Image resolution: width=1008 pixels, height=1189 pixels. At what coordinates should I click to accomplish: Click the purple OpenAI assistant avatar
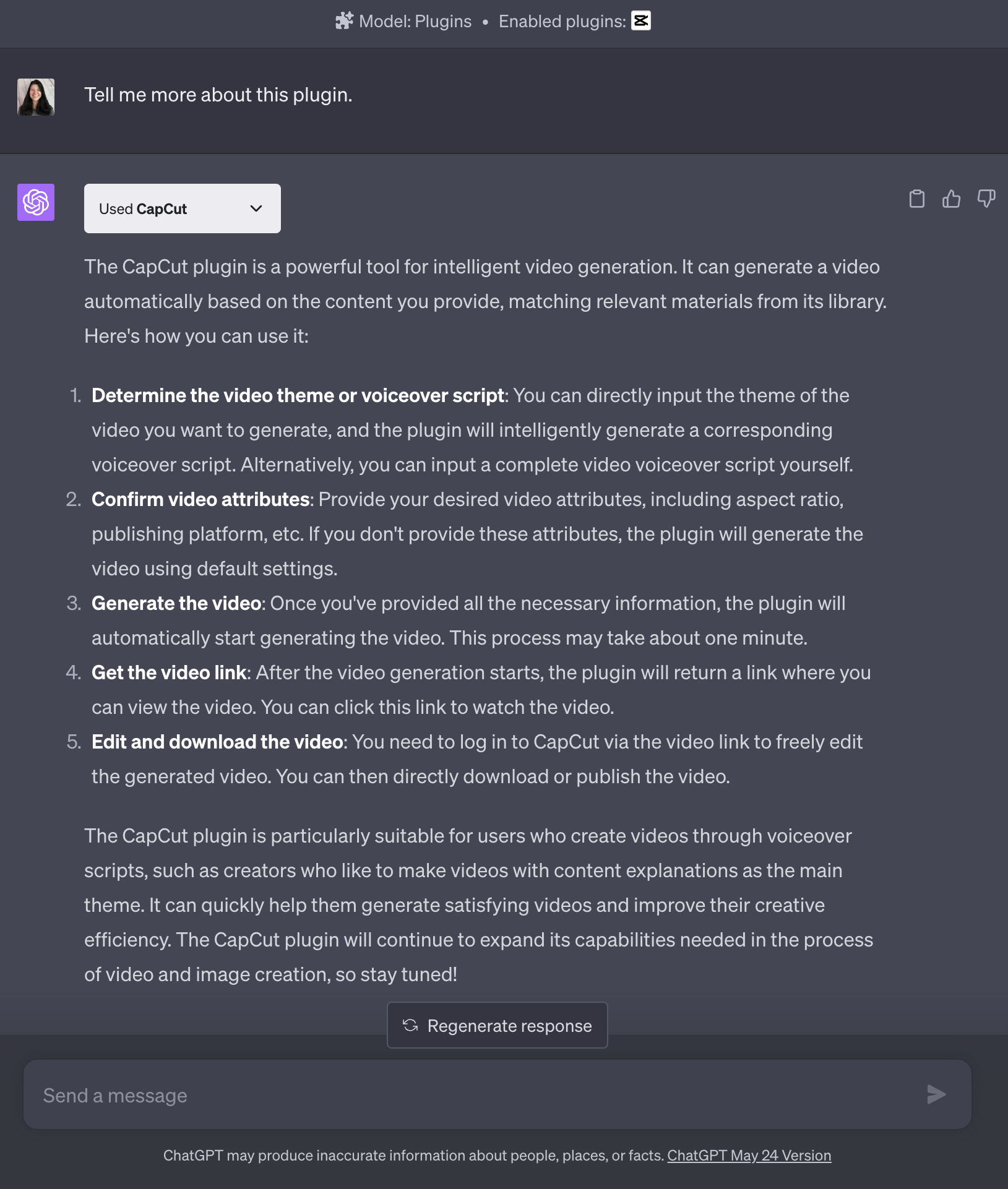(35, 202)
